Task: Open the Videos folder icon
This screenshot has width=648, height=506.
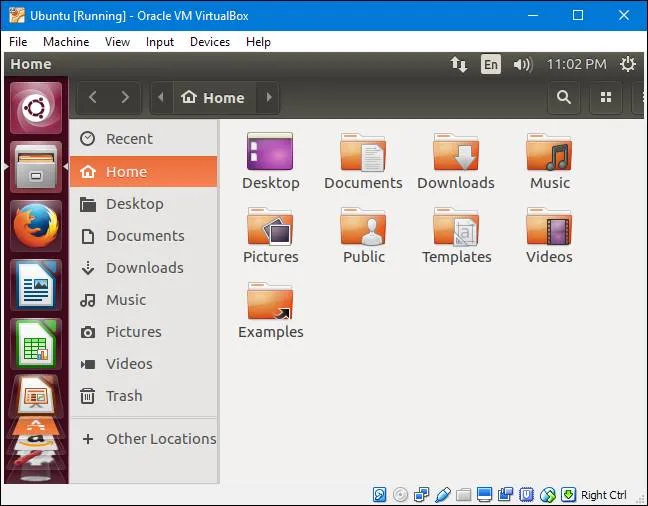Action: [549, 228]
